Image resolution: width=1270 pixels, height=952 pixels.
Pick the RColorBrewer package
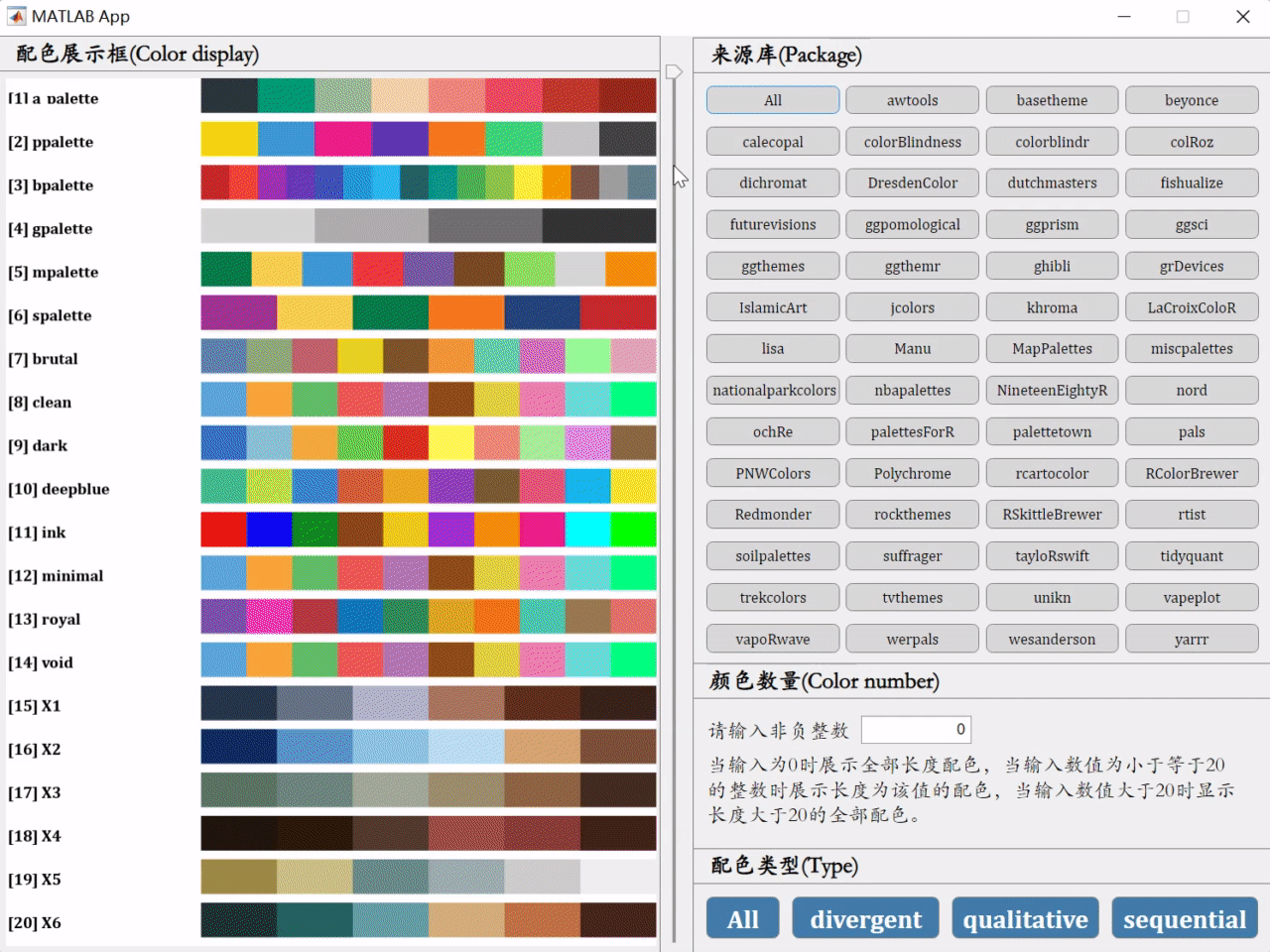point(1192,473)
